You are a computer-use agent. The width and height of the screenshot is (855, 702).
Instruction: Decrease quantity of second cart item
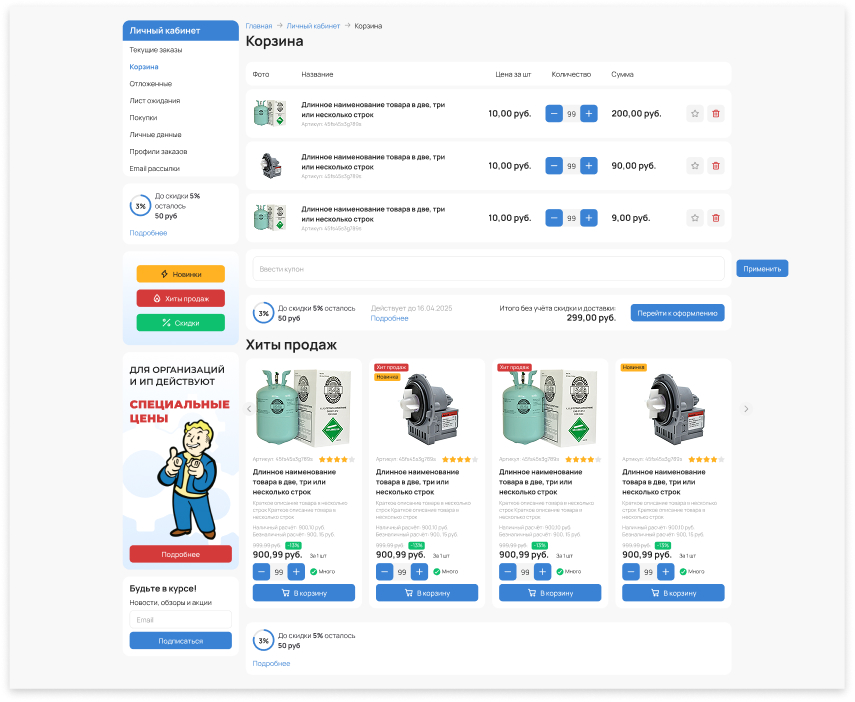click(554, 166)
